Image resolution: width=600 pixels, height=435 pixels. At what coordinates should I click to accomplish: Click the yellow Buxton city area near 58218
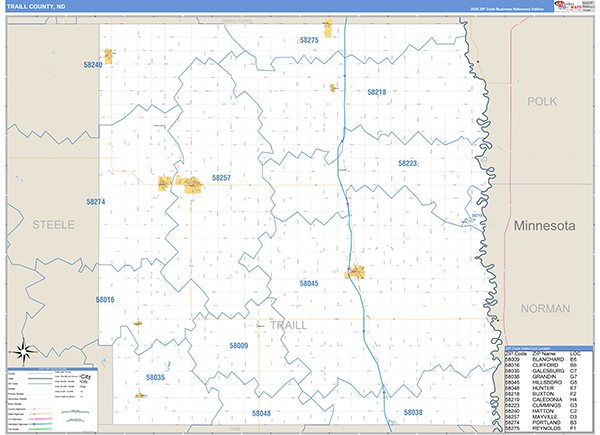click(x=333, y=88)
